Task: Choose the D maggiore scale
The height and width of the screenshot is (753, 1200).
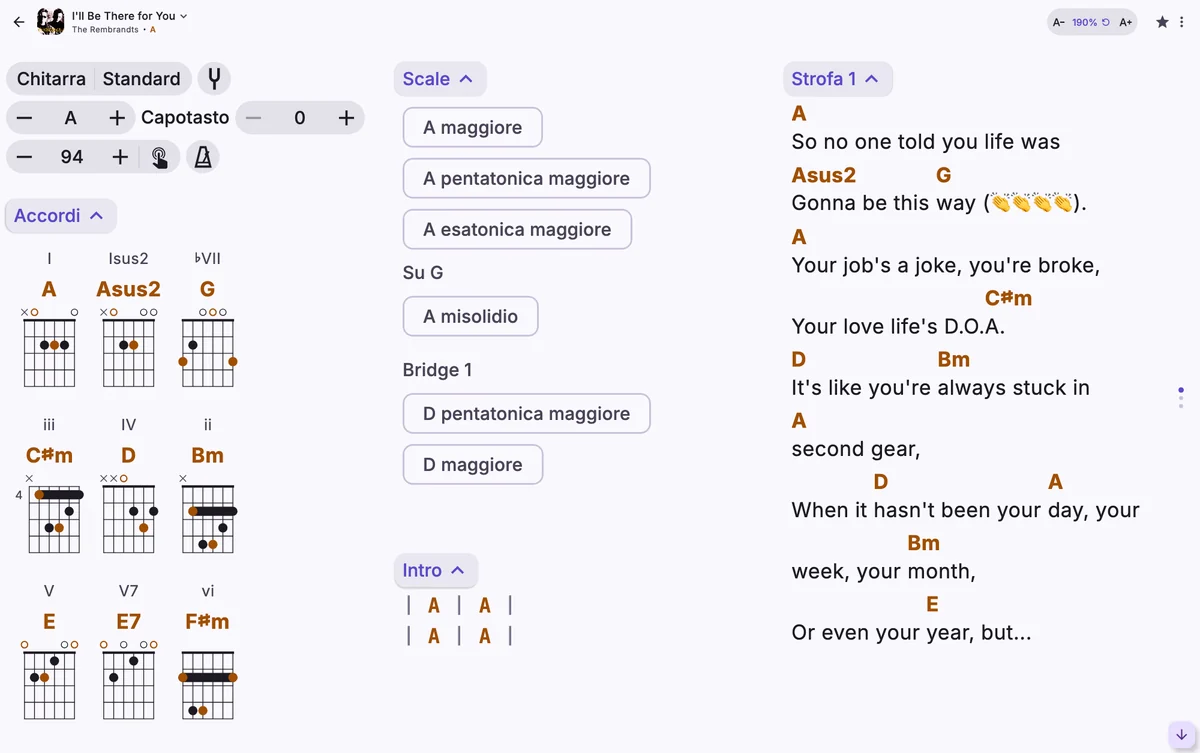Action: (x=473, y=464)
